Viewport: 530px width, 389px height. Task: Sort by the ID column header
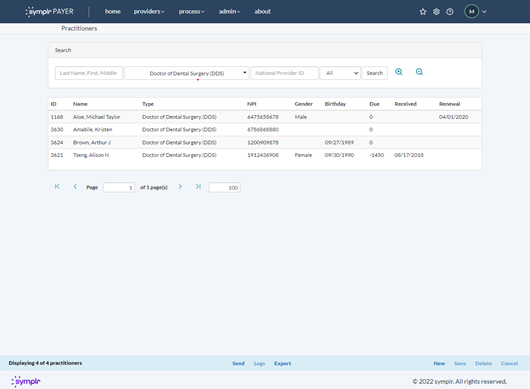point(53,104)
